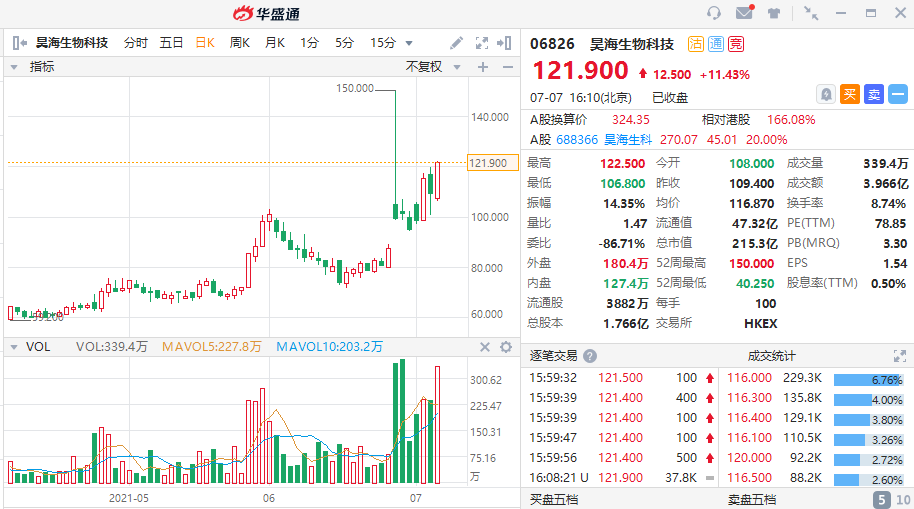Zoom in chart with plus icon
The height and width of the screenshot is (509, 914).
click(483, 67)
